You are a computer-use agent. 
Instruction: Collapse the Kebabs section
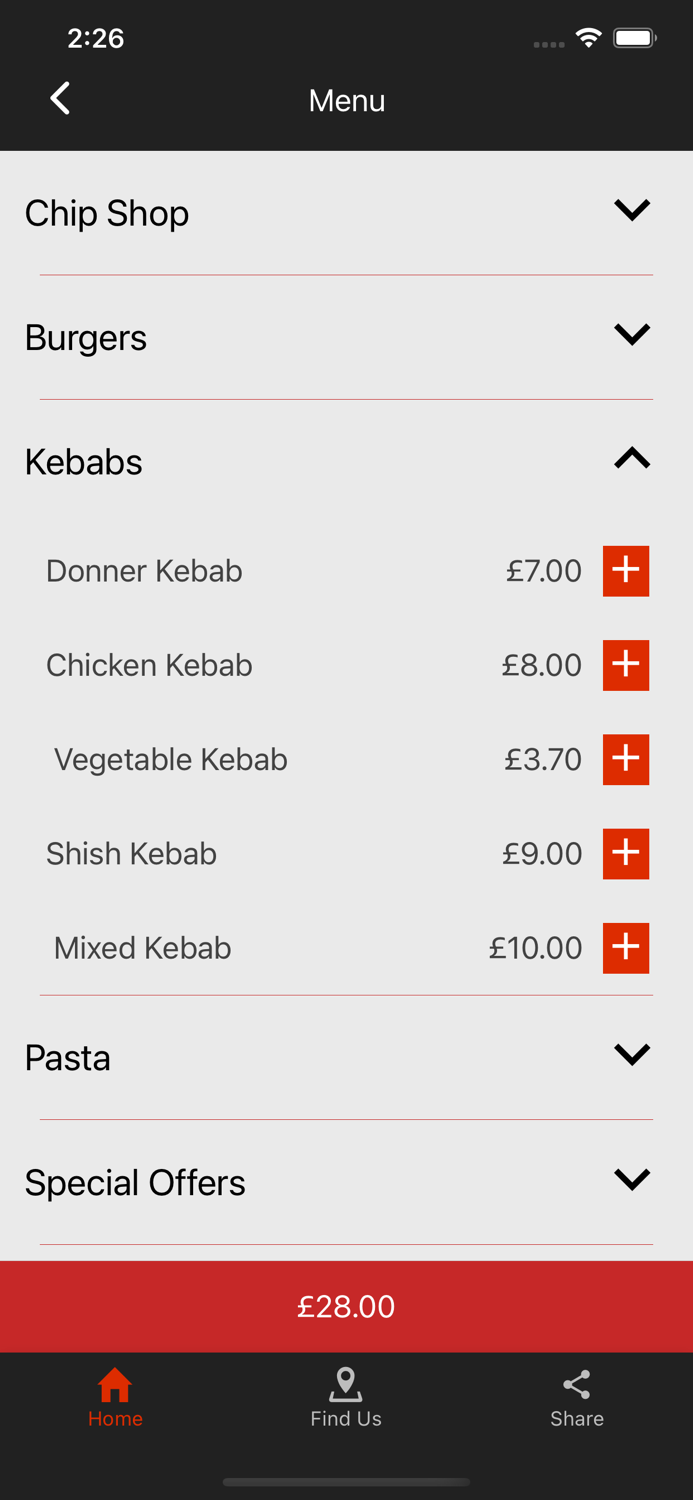[631, 458]
